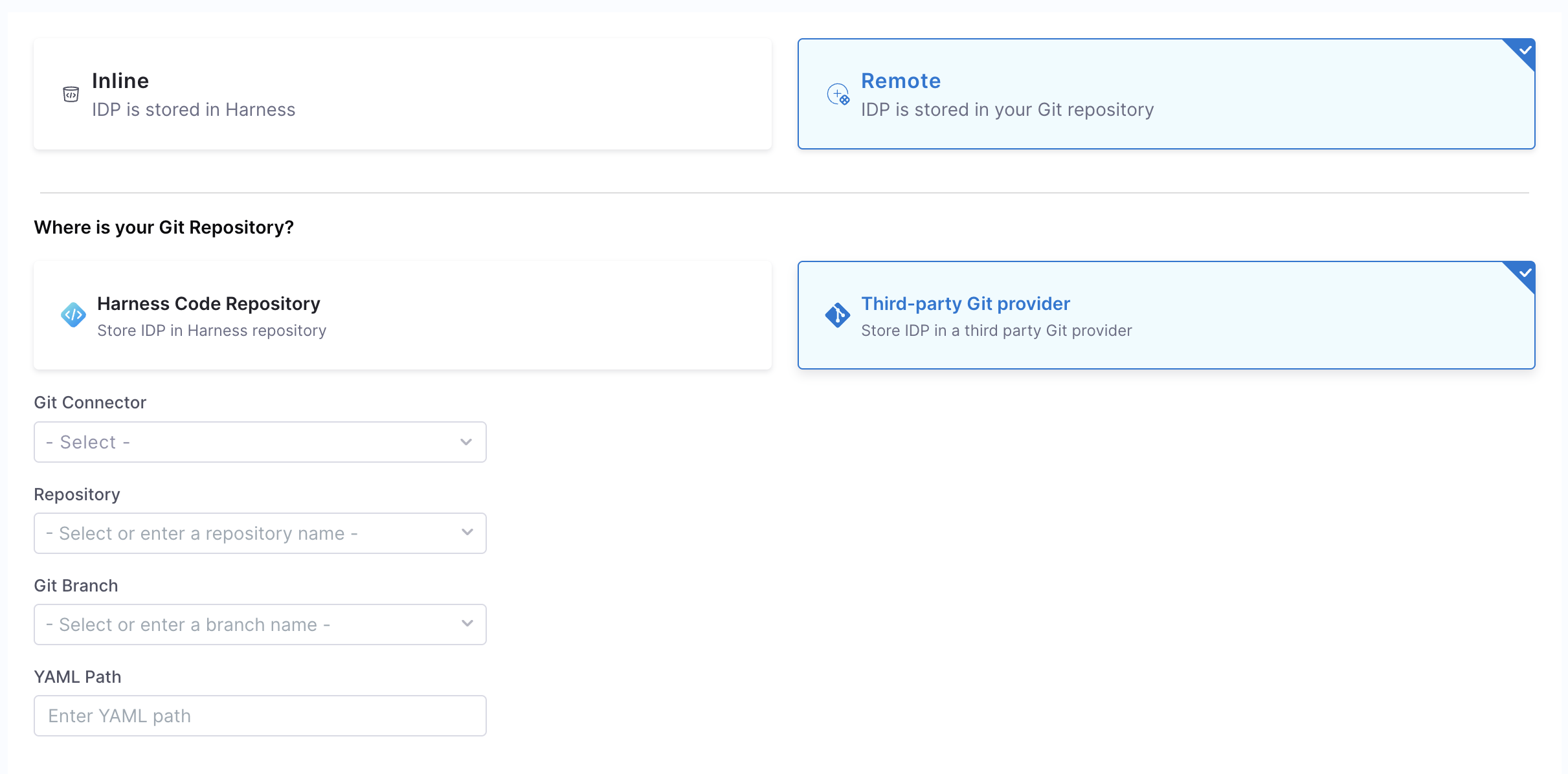Click the Remote heading text
This screenshot has height=774, width=1568.
pyautogui.click(x=901, y=81)
